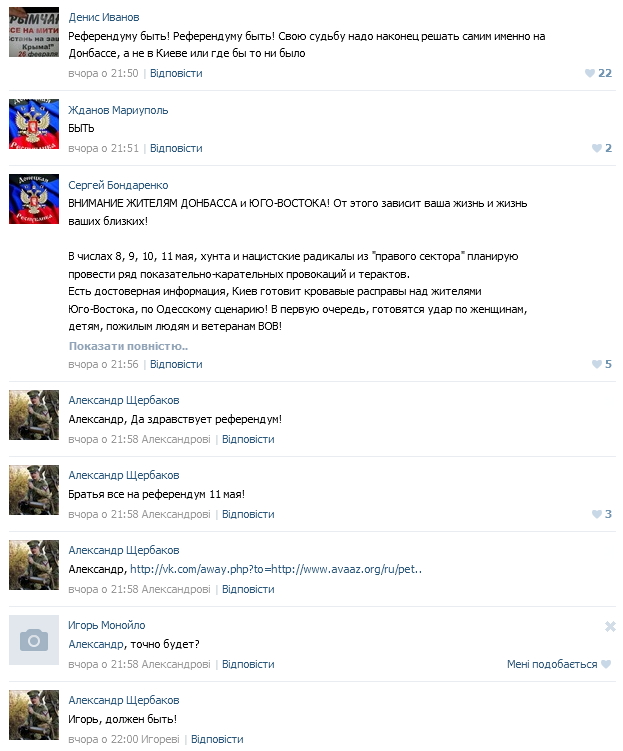Screen dimensions: 623x751
Task: Click Сергей Бондаренко's avatar image
Action: pos(34,199)
